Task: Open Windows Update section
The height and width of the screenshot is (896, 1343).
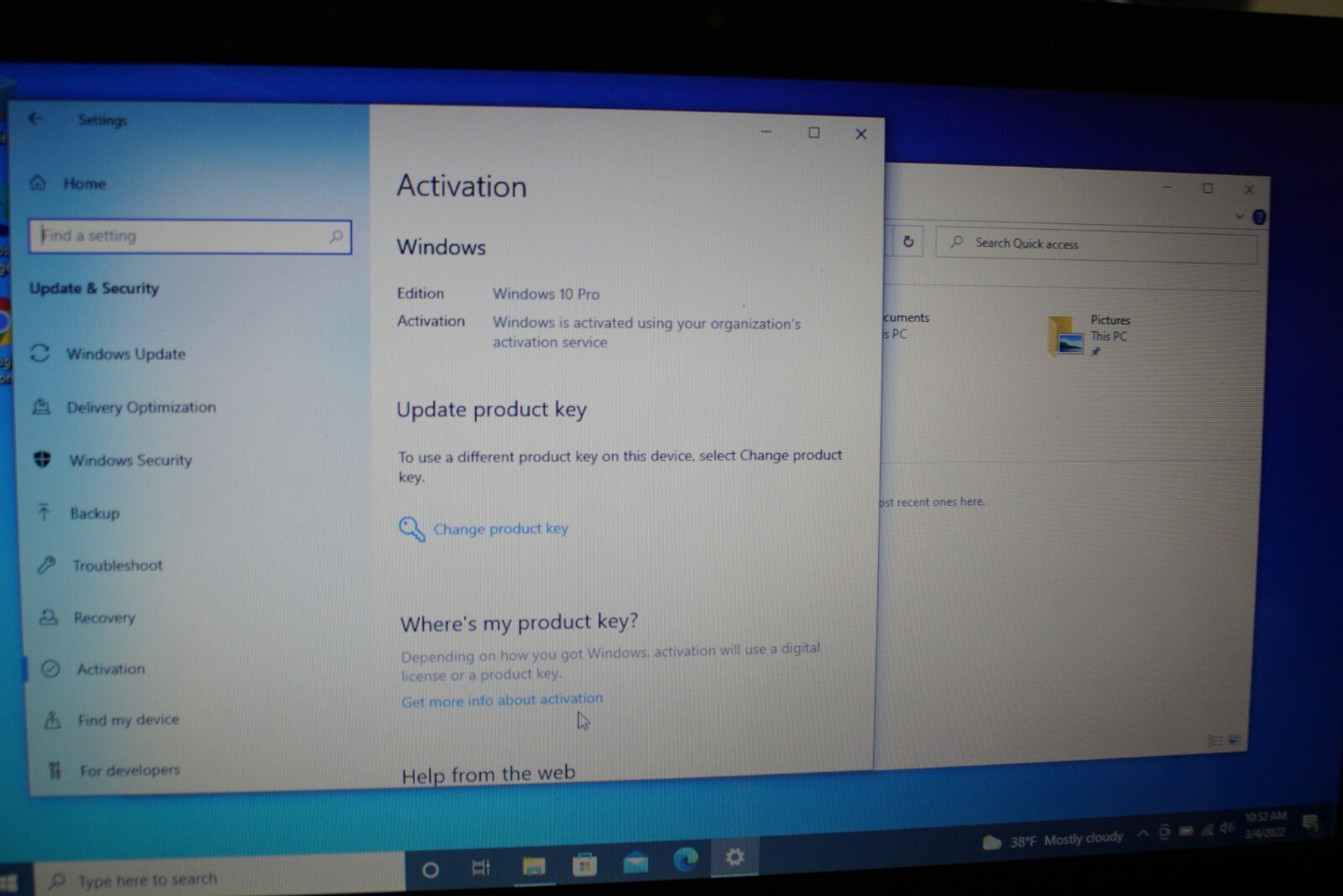Action: click(109, 353)
